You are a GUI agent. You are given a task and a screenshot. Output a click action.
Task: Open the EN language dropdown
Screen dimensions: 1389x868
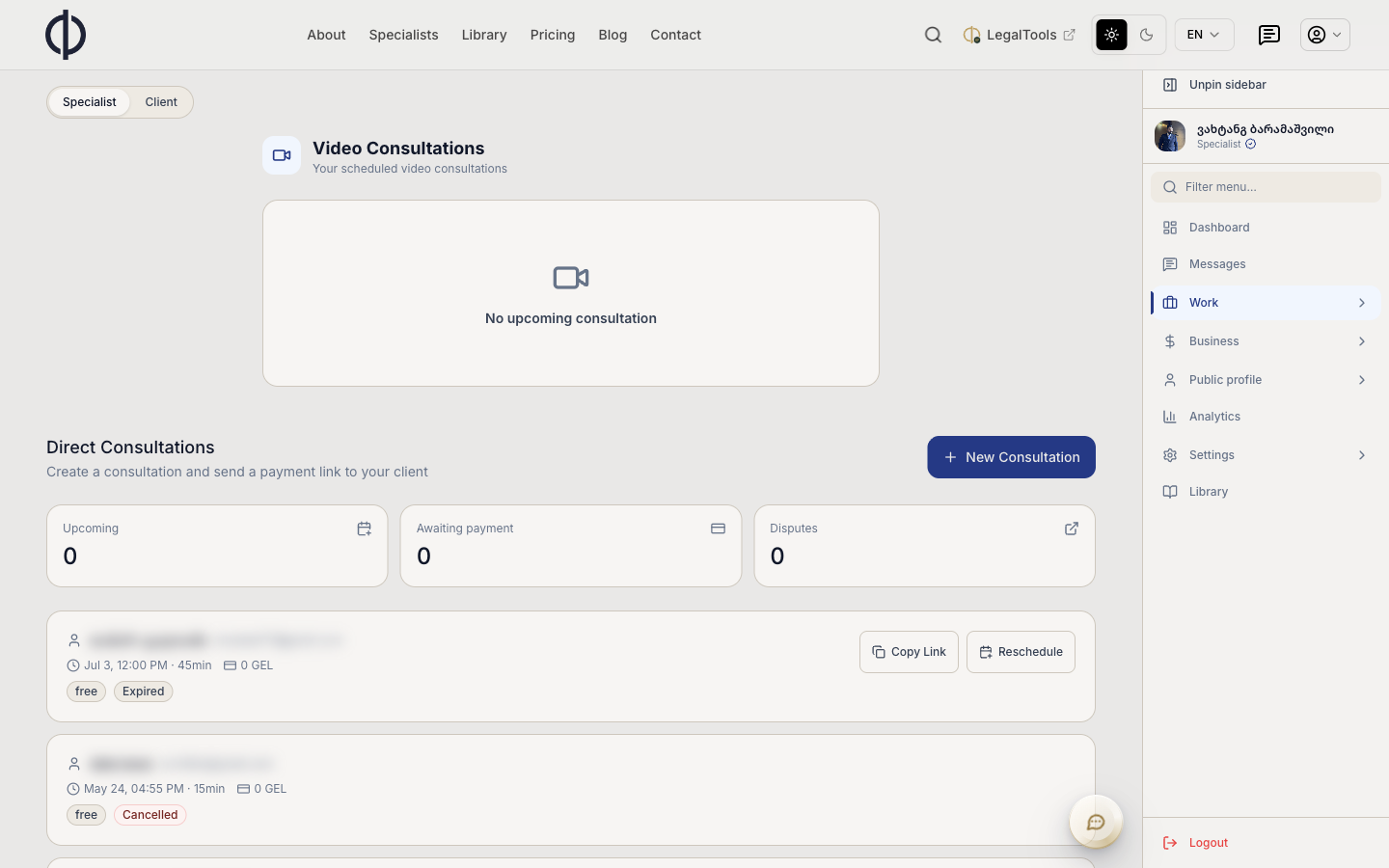[1204, 35]
